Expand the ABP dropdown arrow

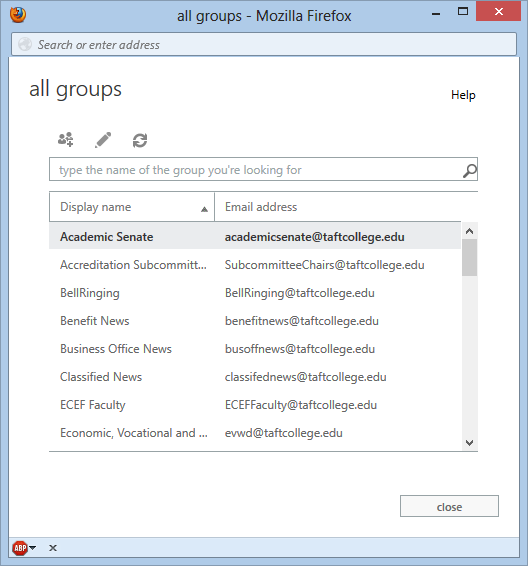33,548
